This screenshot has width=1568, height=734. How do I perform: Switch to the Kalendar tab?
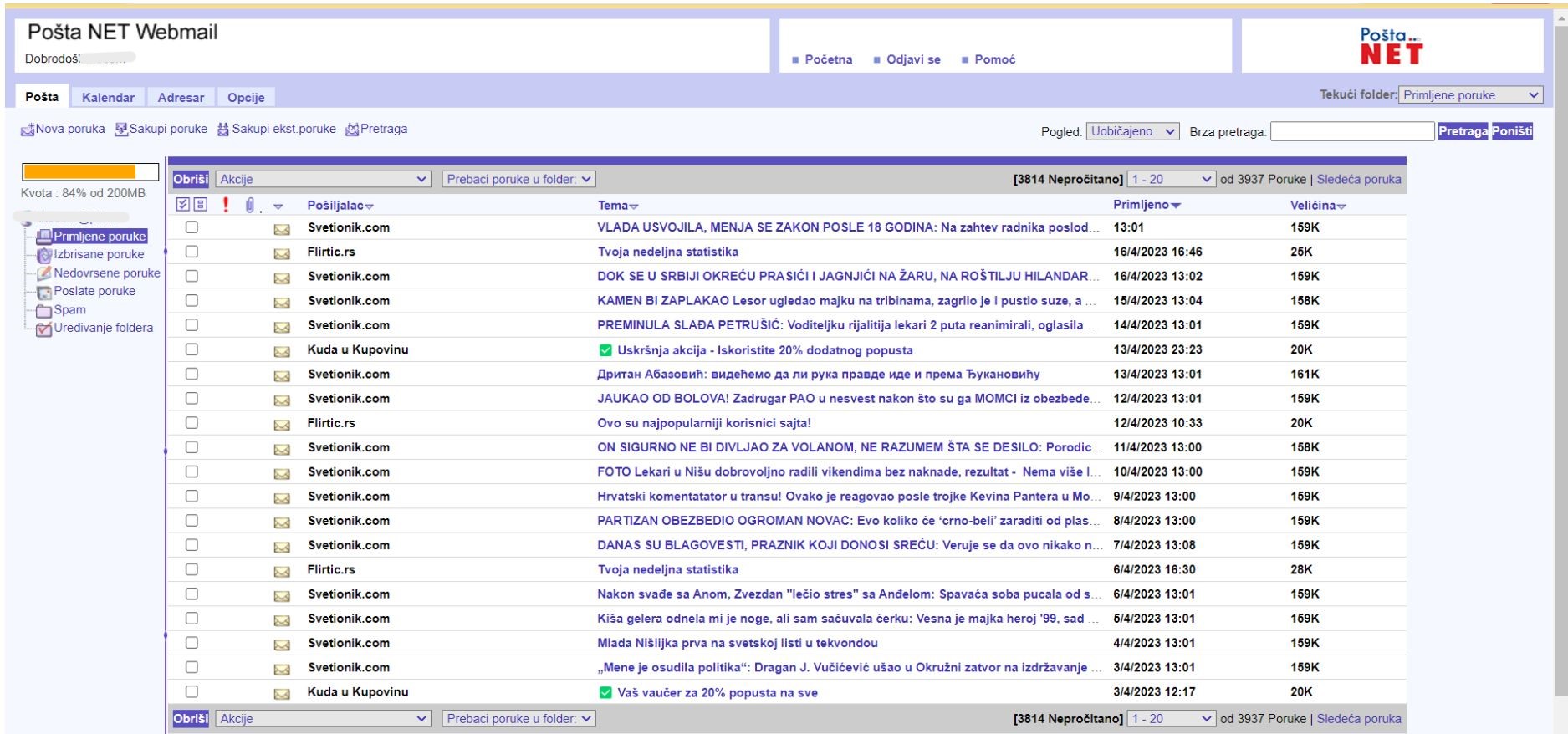point(108,97)
